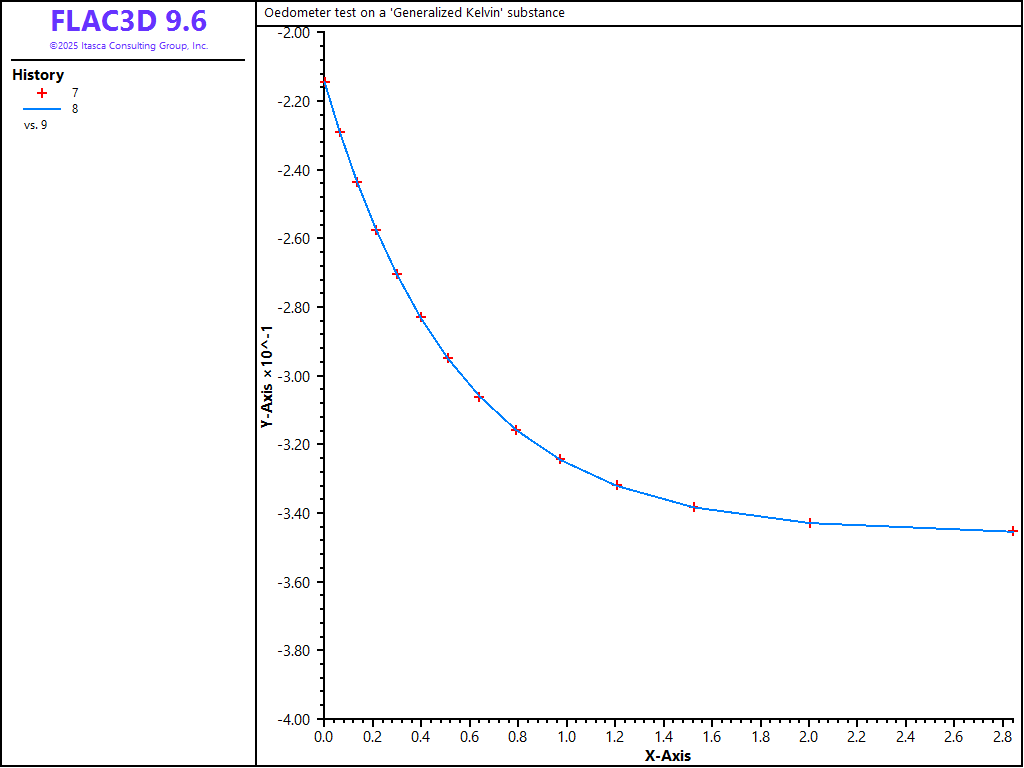Click the data marker near x = 1.2
Viewport: 1024px width, 768px height.
click(617, 485)
